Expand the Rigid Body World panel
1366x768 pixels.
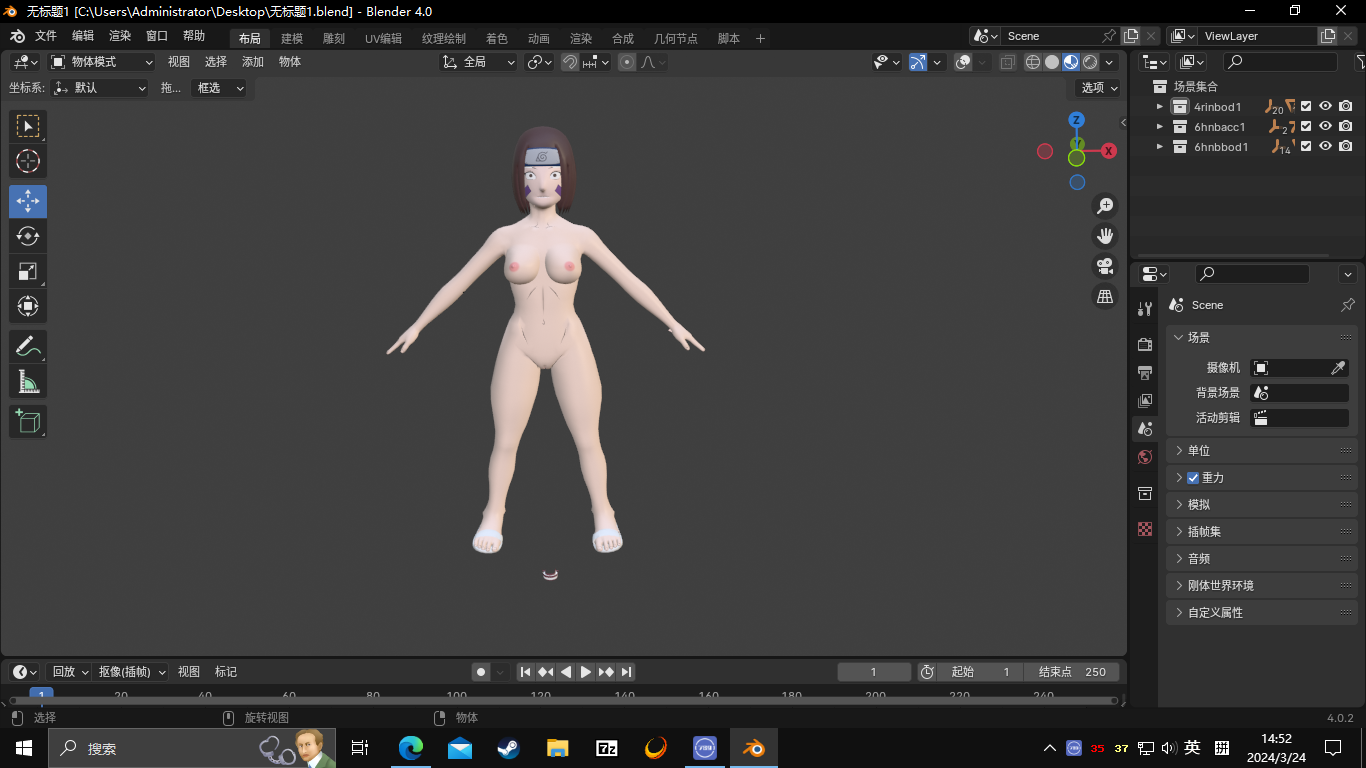[1261, 586]
